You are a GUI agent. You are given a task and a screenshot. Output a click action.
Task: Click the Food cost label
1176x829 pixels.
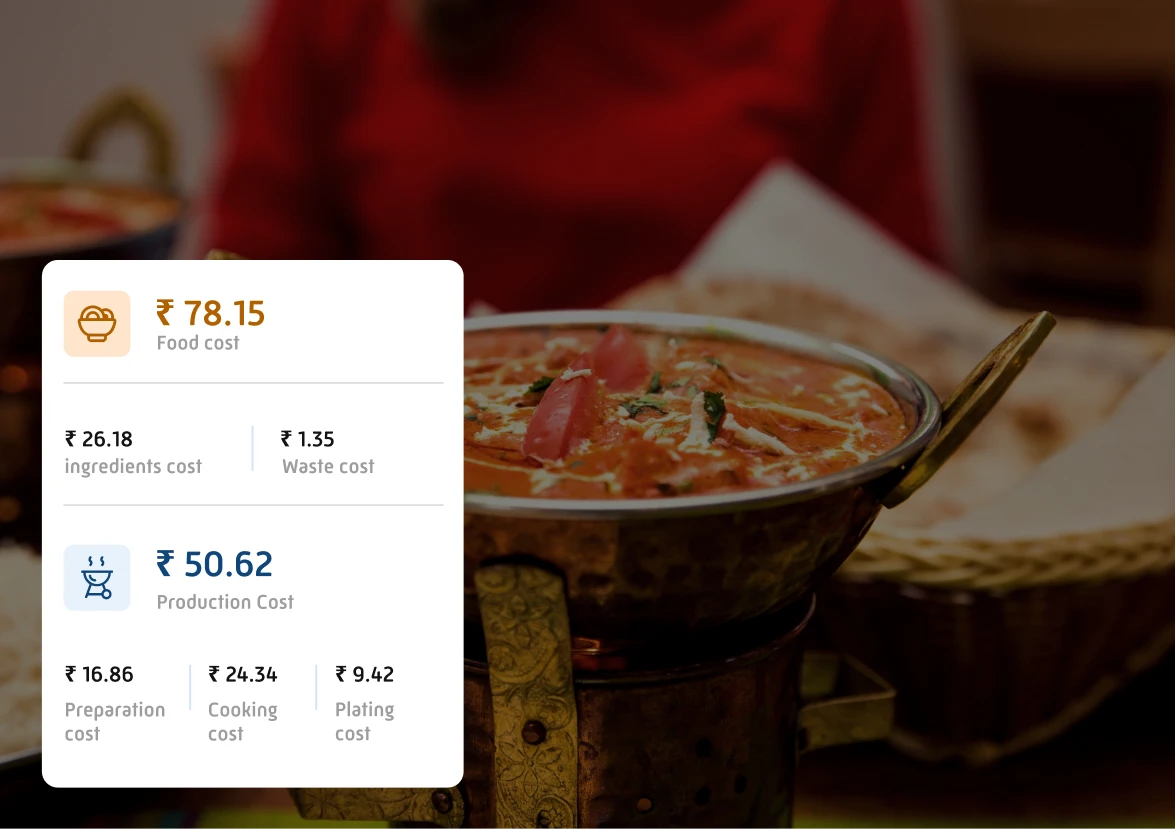tap(198, 343)
